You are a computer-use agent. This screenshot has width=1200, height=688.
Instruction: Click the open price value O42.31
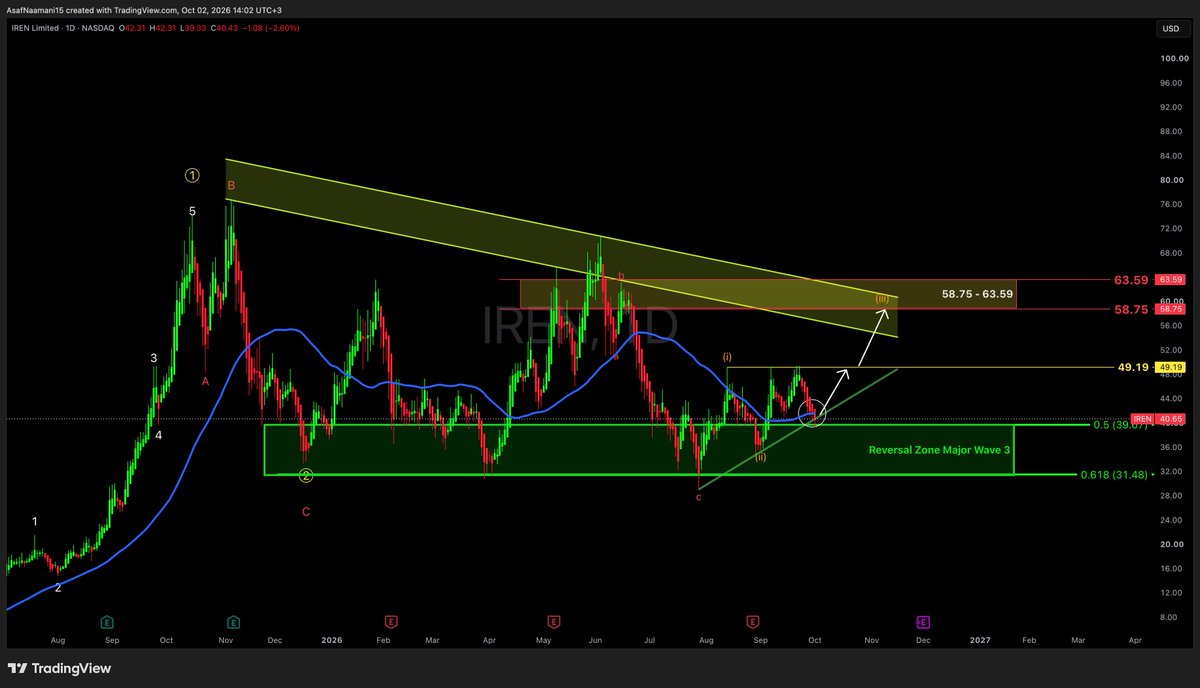pos(131,28)
